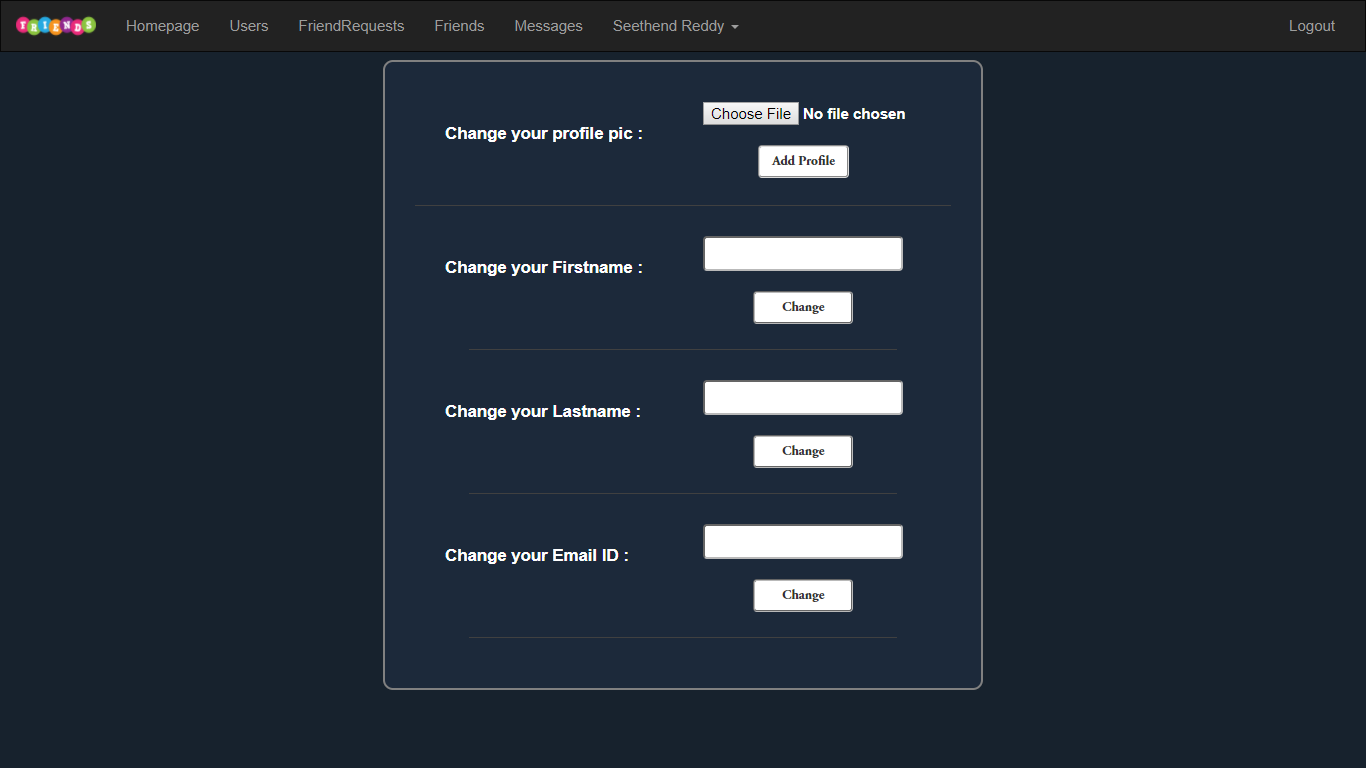The width and height of the screenshot is (1366, 768).
Task: Go to the Users page
Action: tap(249, 26)
